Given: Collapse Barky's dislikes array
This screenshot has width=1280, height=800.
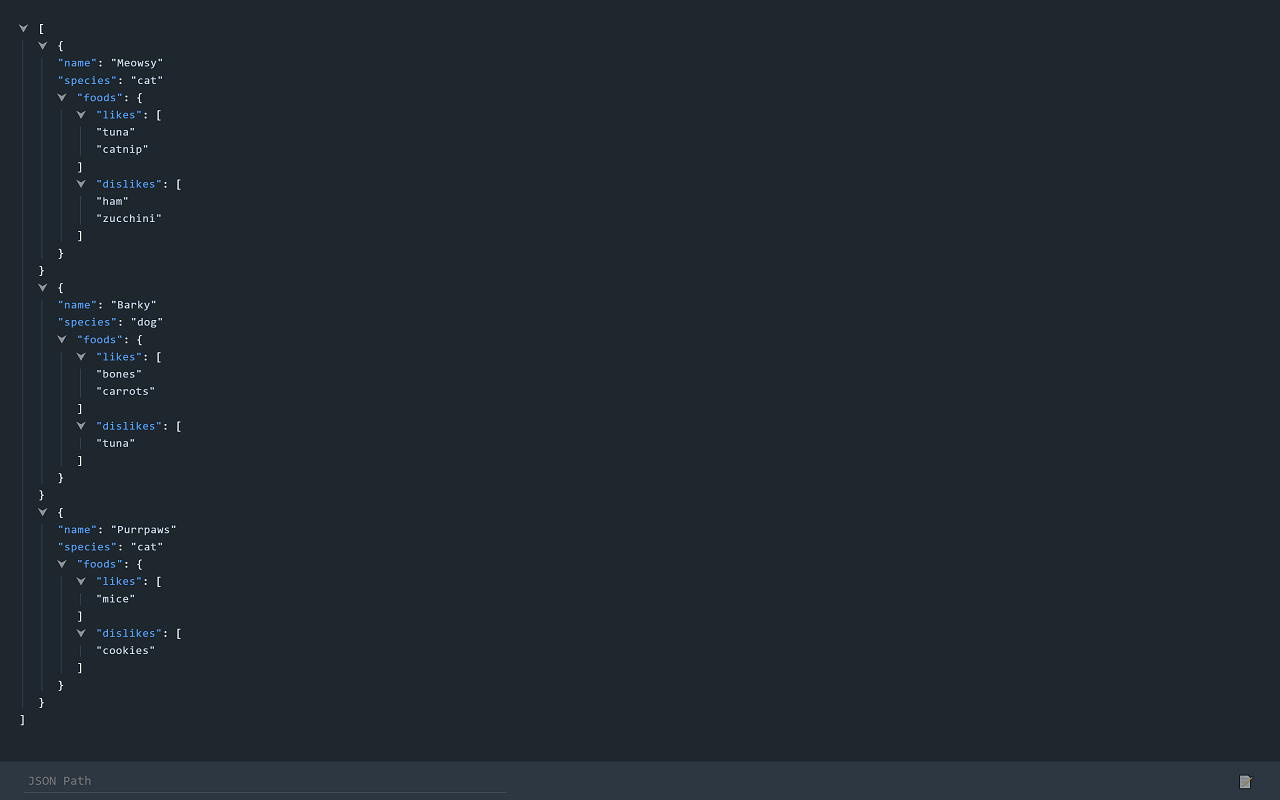Looking at the screenshot, I should (81, 425).
